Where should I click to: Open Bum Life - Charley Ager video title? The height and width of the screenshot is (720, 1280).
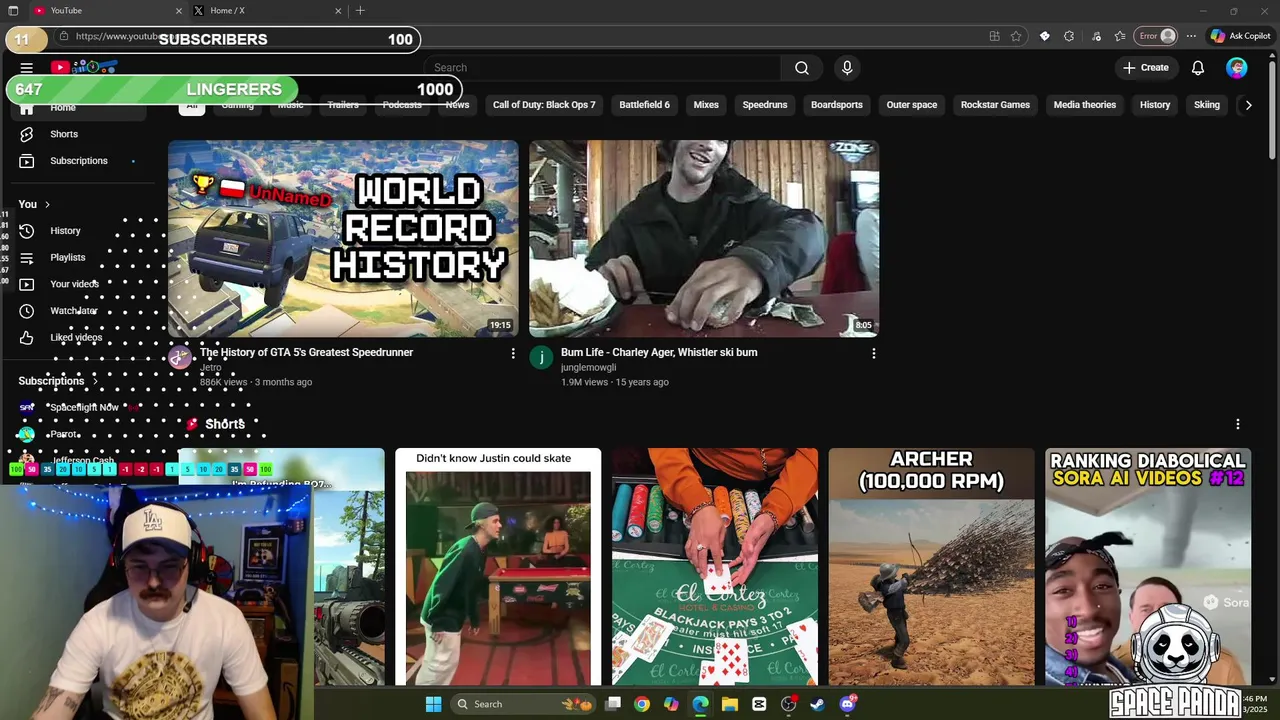pos(659,352)
